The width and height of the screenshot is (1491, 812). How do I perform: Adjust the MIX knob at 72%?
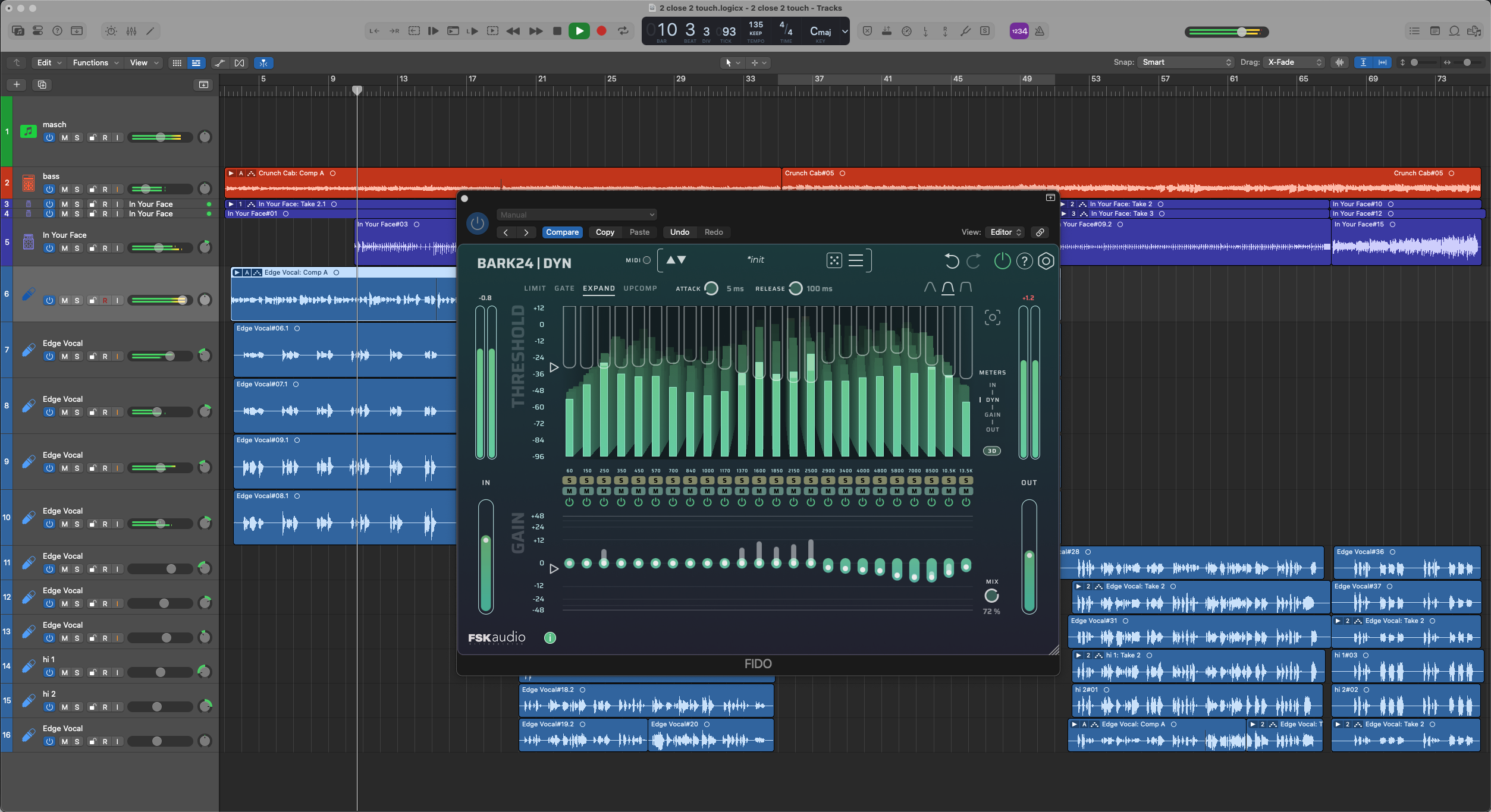tap(991, 596)
